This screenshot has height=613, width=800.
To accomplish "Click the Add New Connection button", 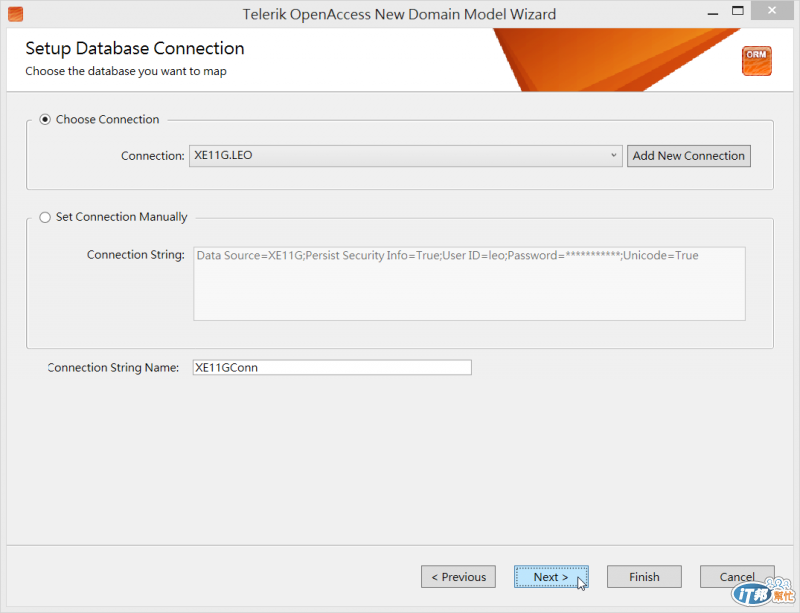I will (x=688, y=156).
